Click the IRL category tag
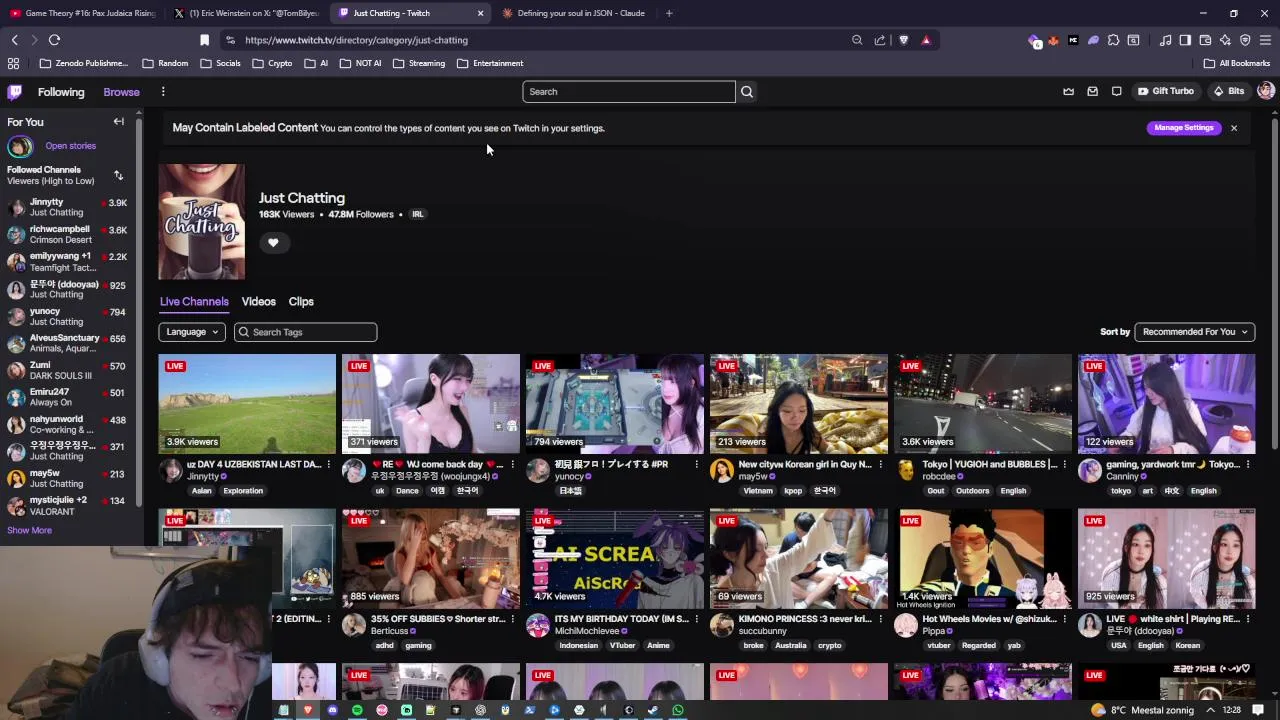1280x720 pixels. click(x=418, y=214)
